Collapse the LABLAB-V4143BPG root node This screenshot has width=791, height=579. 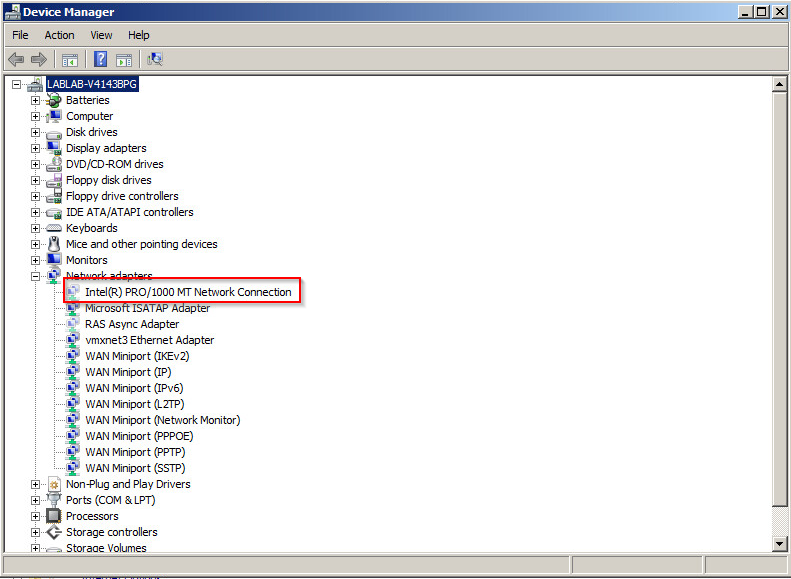click(x=17, y=85)
